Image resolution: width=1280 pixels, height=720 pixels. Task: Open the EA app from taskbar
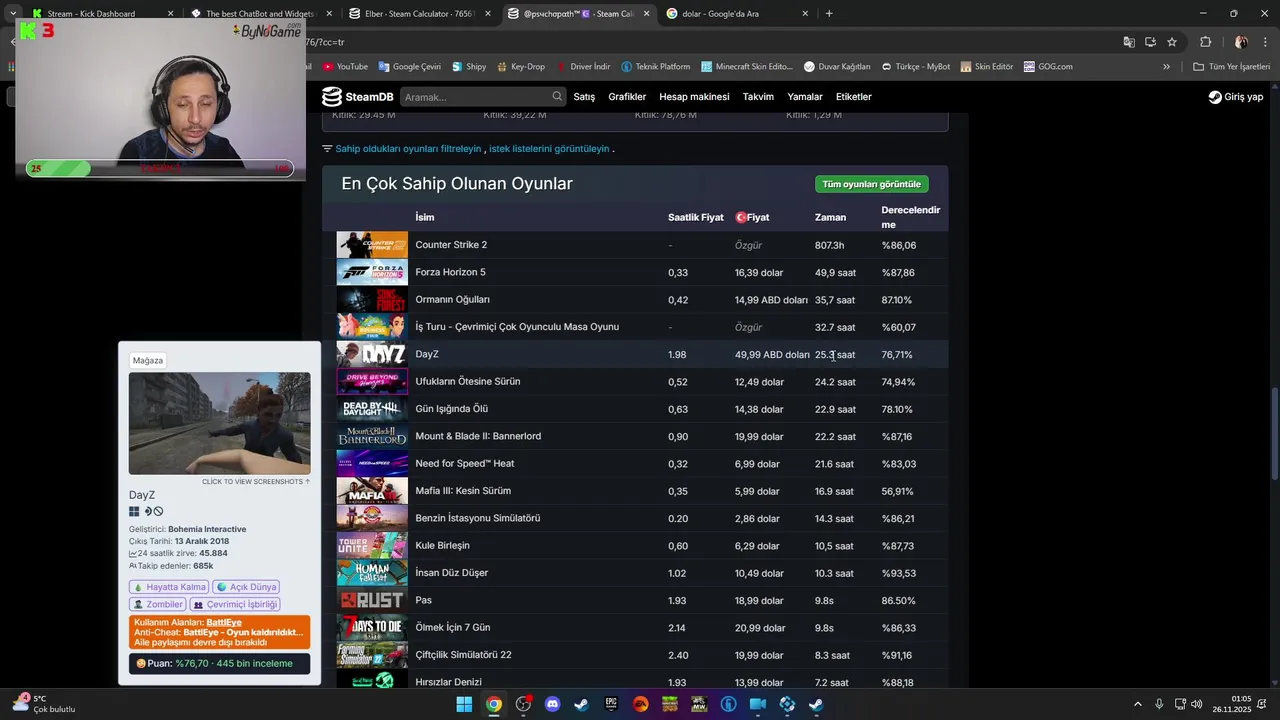[x=640, y=704]
